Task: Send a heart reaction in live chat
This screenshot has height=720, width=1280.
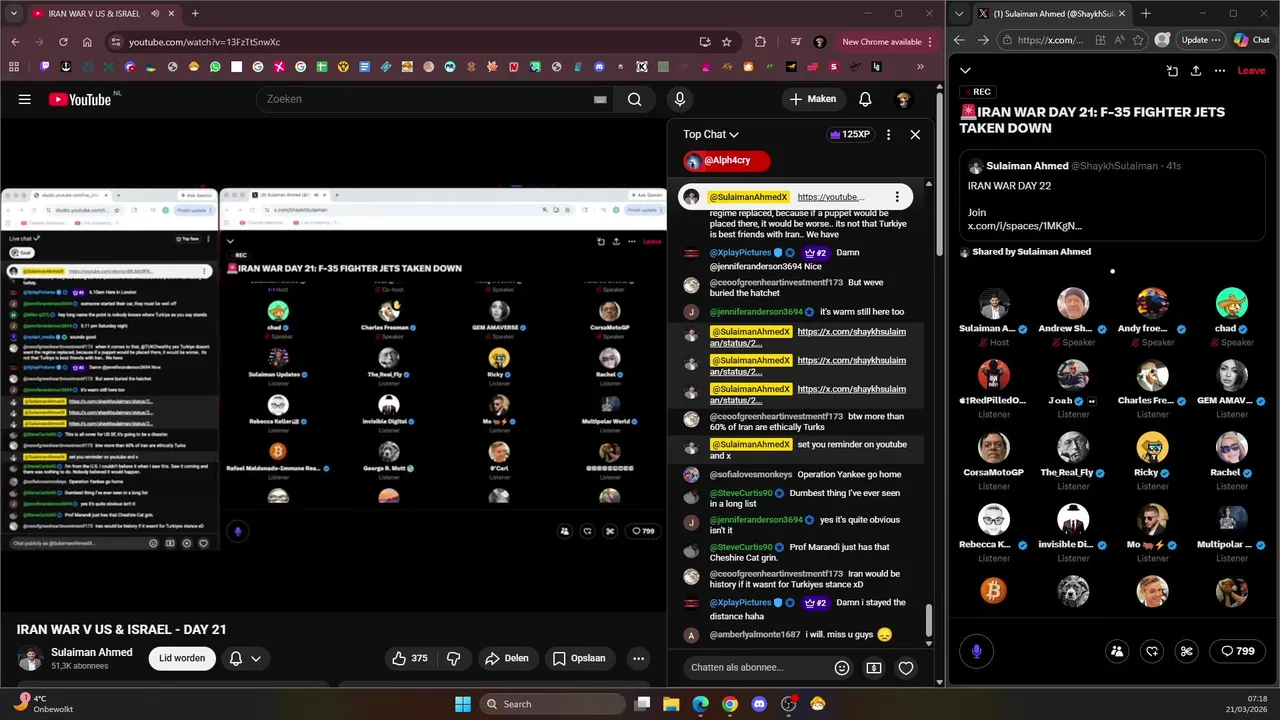Action: pos(906,668)
